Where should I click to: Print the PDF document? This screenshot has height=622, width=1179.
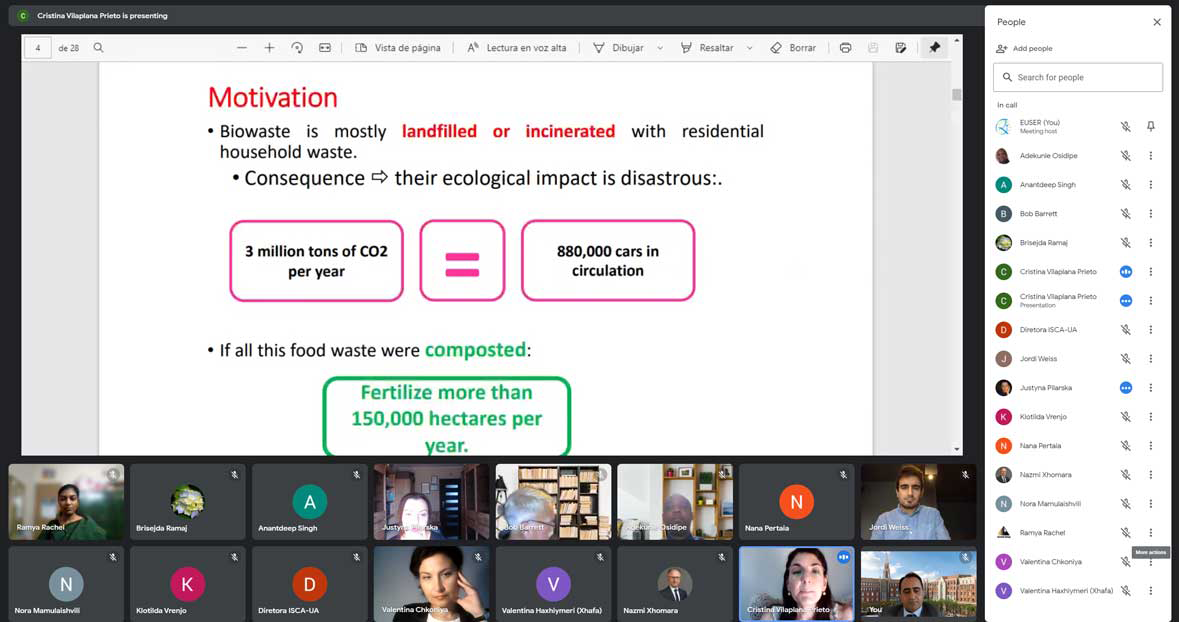coord(846,48)
